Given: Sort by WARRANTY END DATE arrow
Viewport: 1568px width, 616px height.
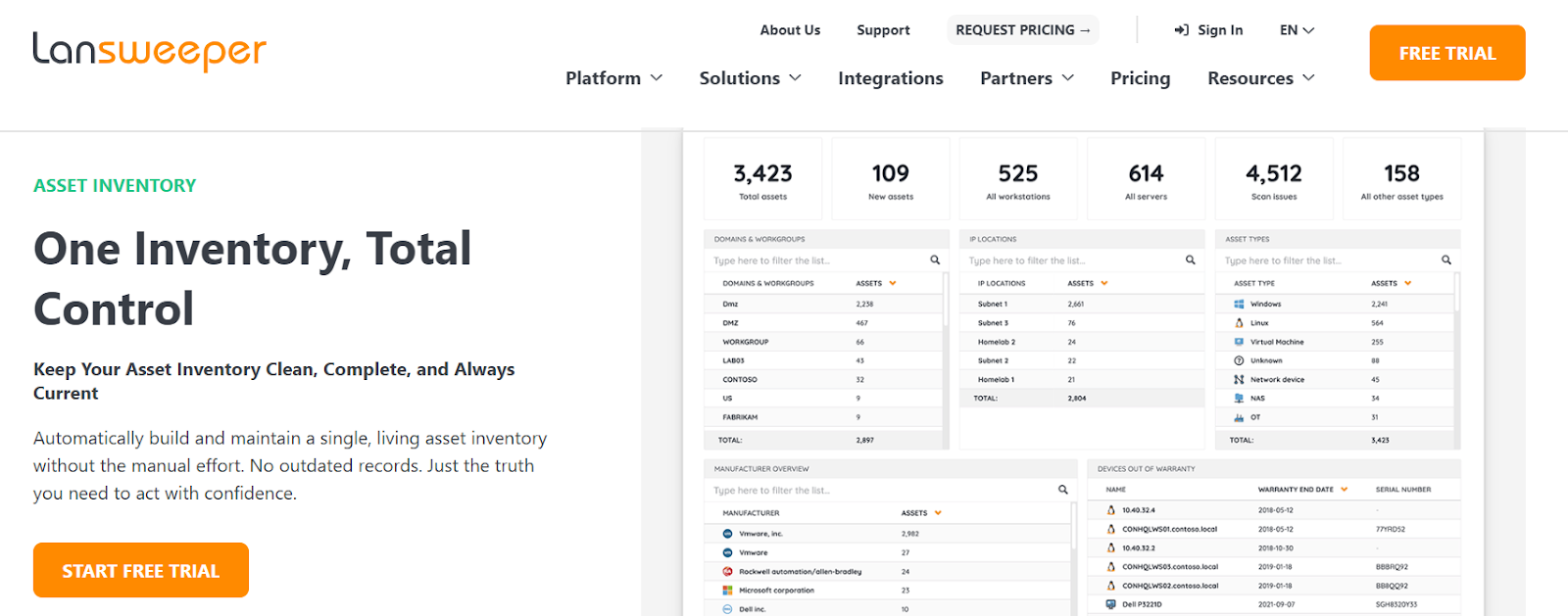Looking at the screenshot, I should click(1345, 490).
